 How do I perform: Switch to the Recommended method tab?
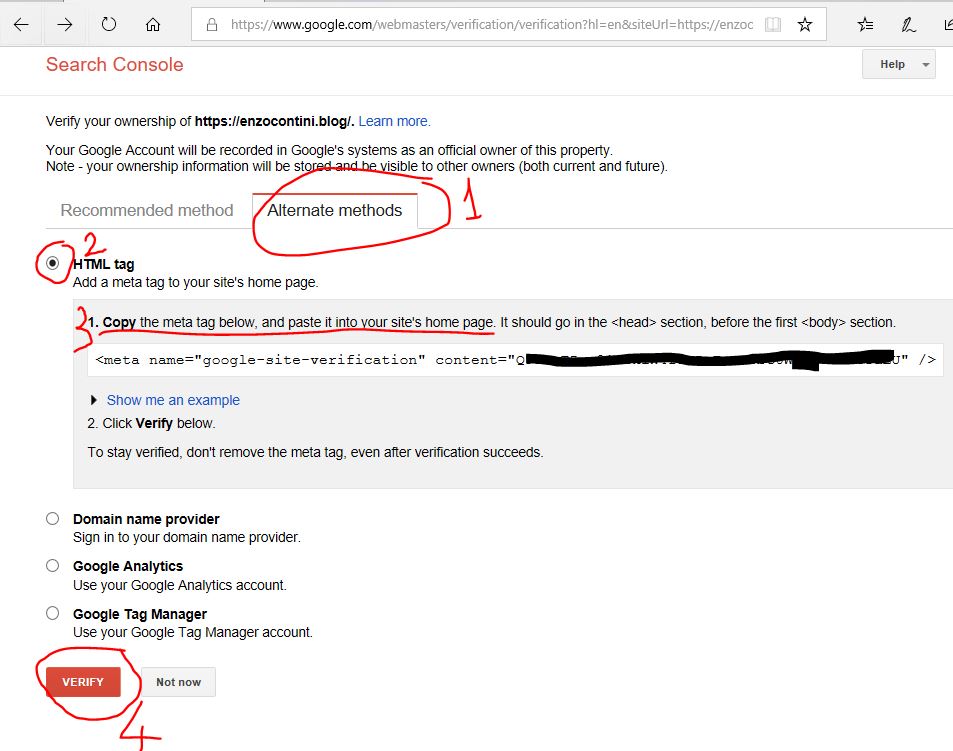tap(147, 211)
